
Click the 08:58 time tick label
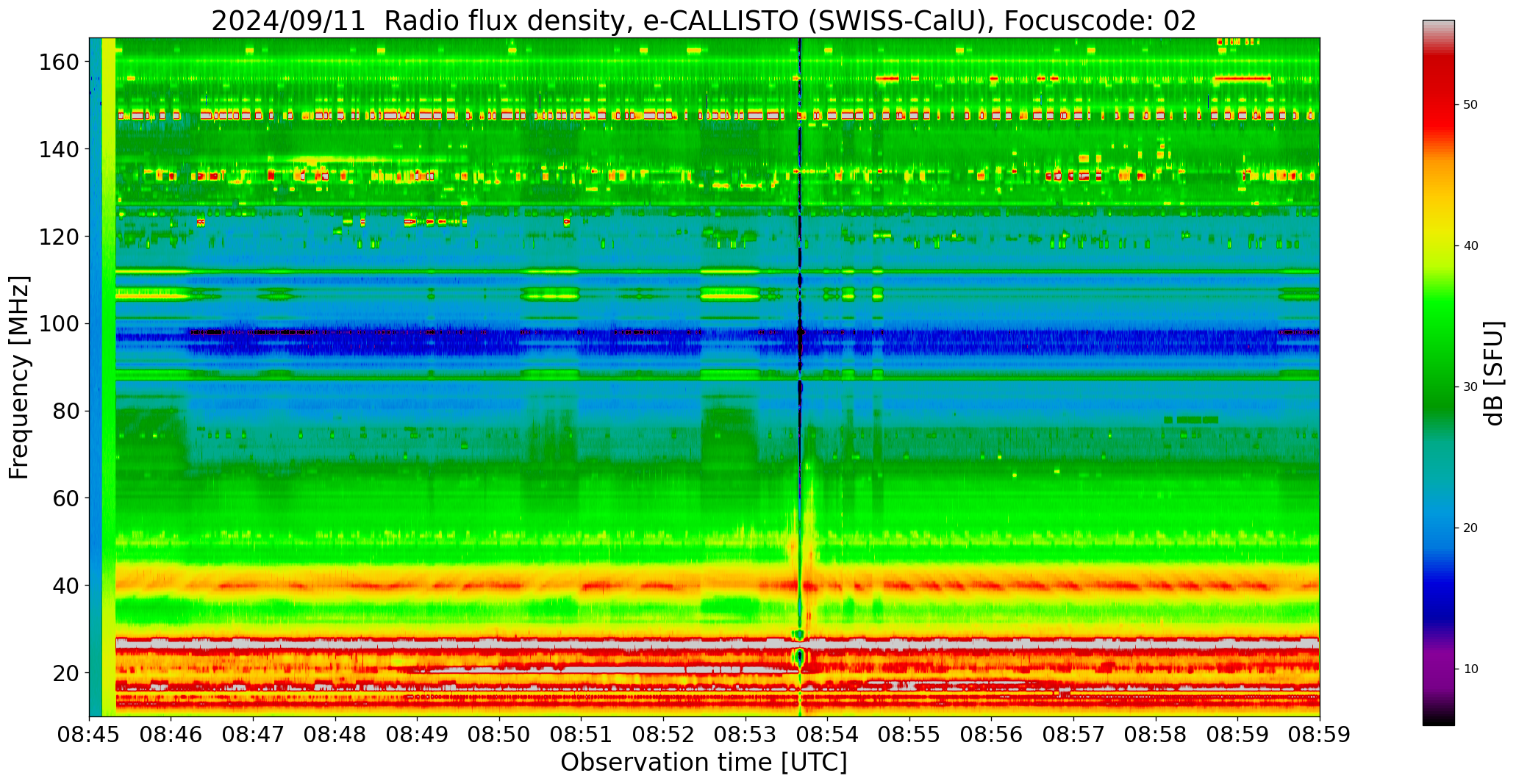1155,736
